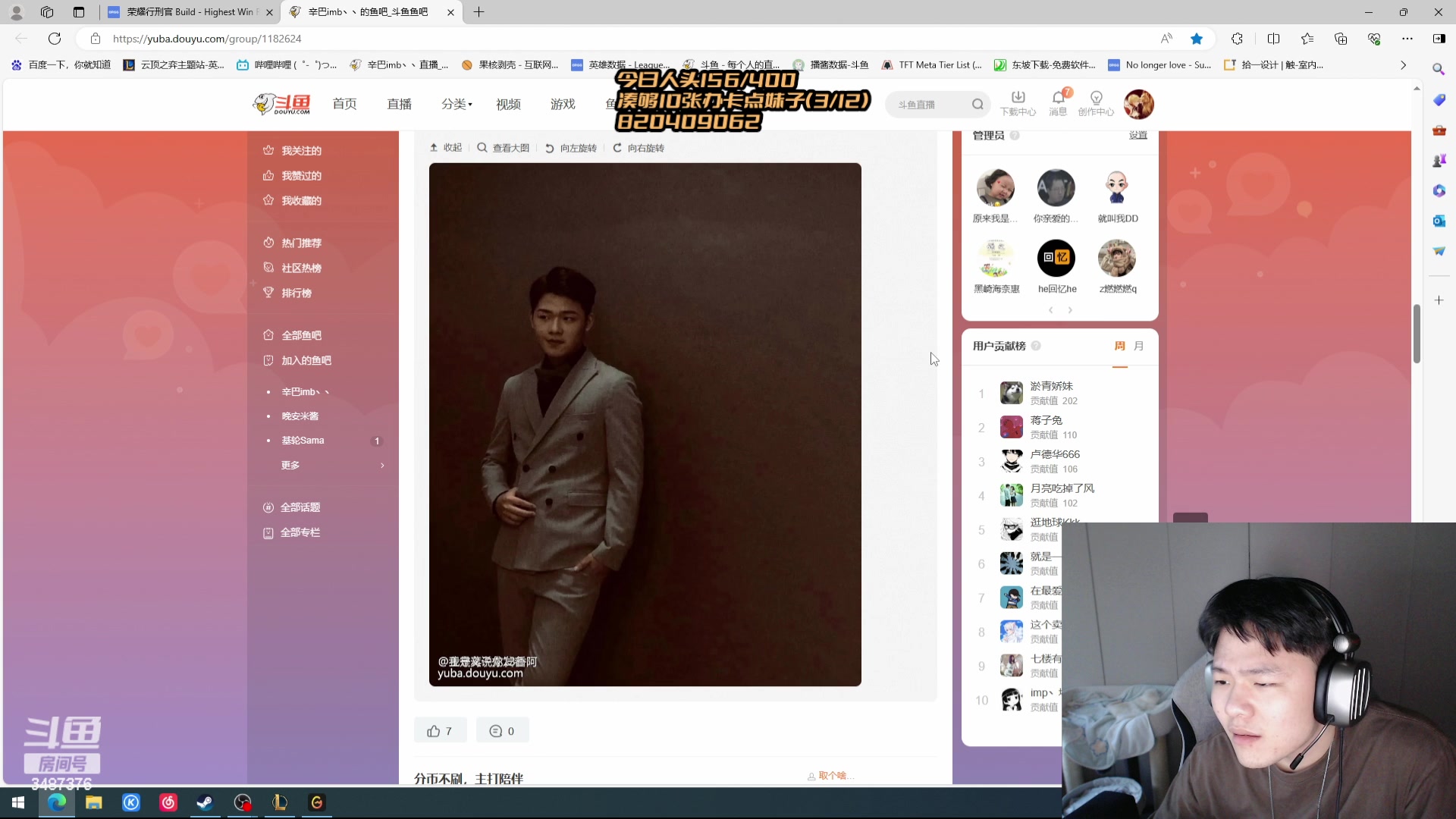Click the page vertical scrollbar thumb
1456x819 pixels.
pos(1416,334)
